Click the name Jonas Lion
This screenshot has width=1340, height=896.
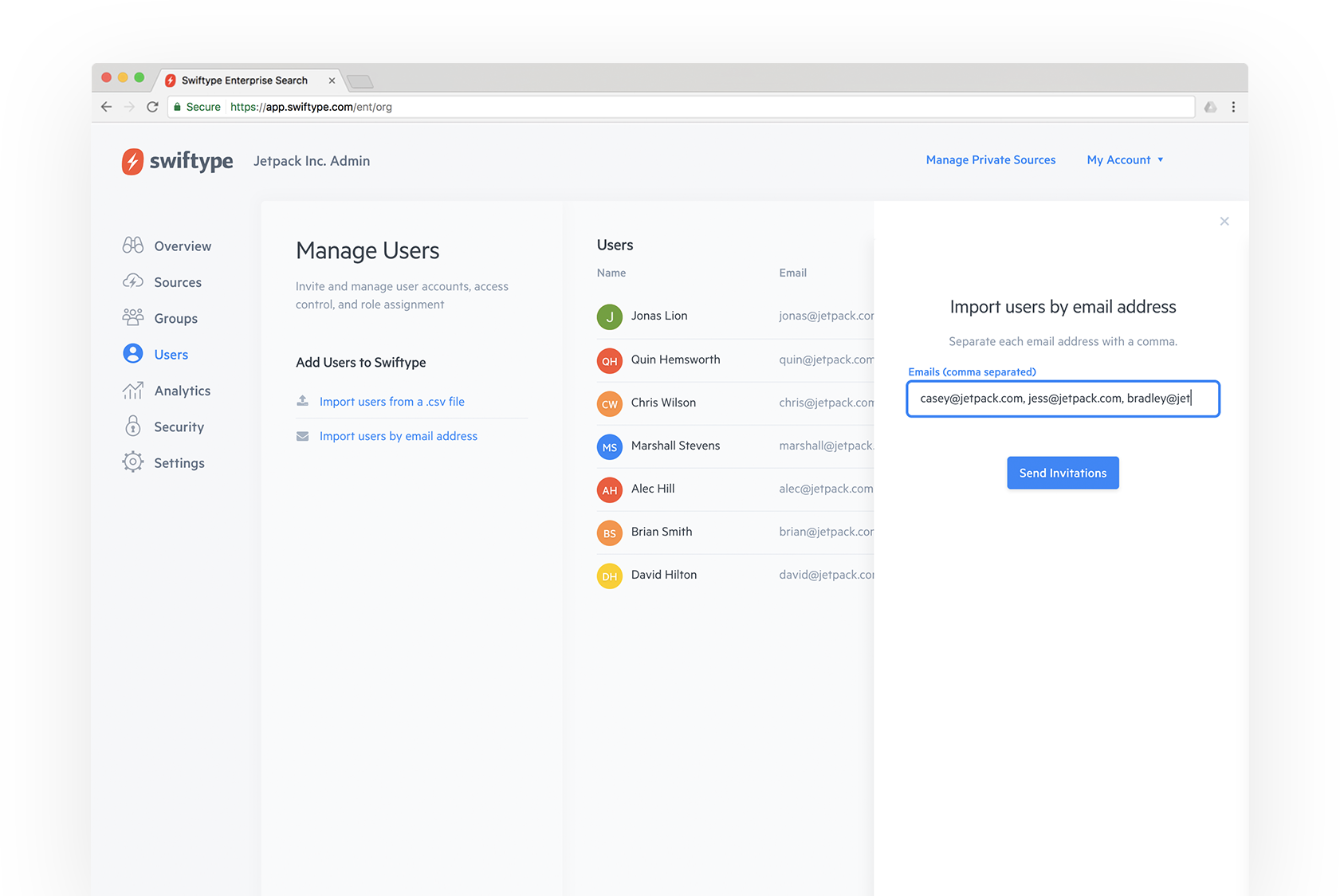pos(659,316)
